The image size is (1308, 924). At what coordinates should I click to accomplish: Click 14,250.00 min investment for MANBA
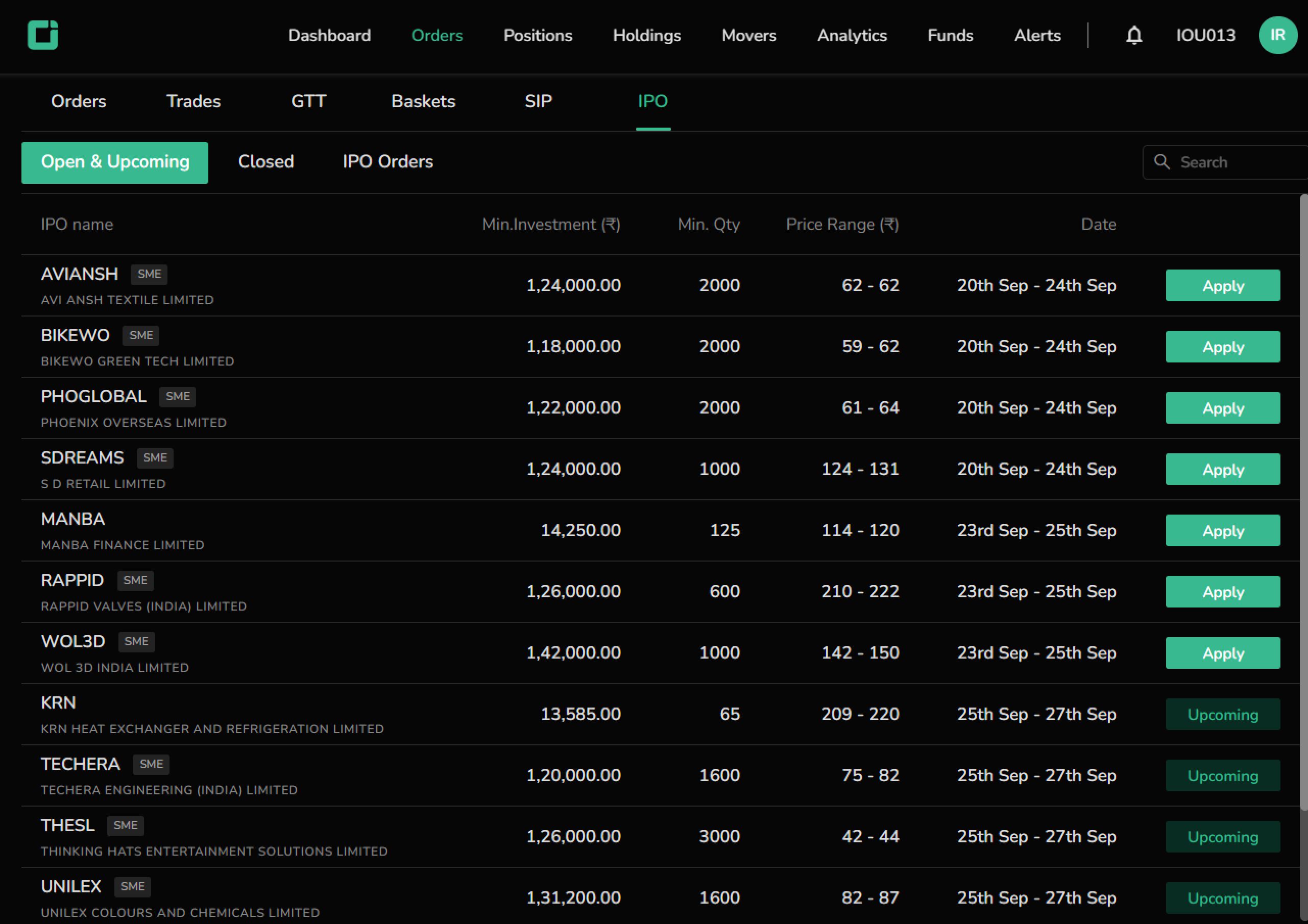(580, 530)
